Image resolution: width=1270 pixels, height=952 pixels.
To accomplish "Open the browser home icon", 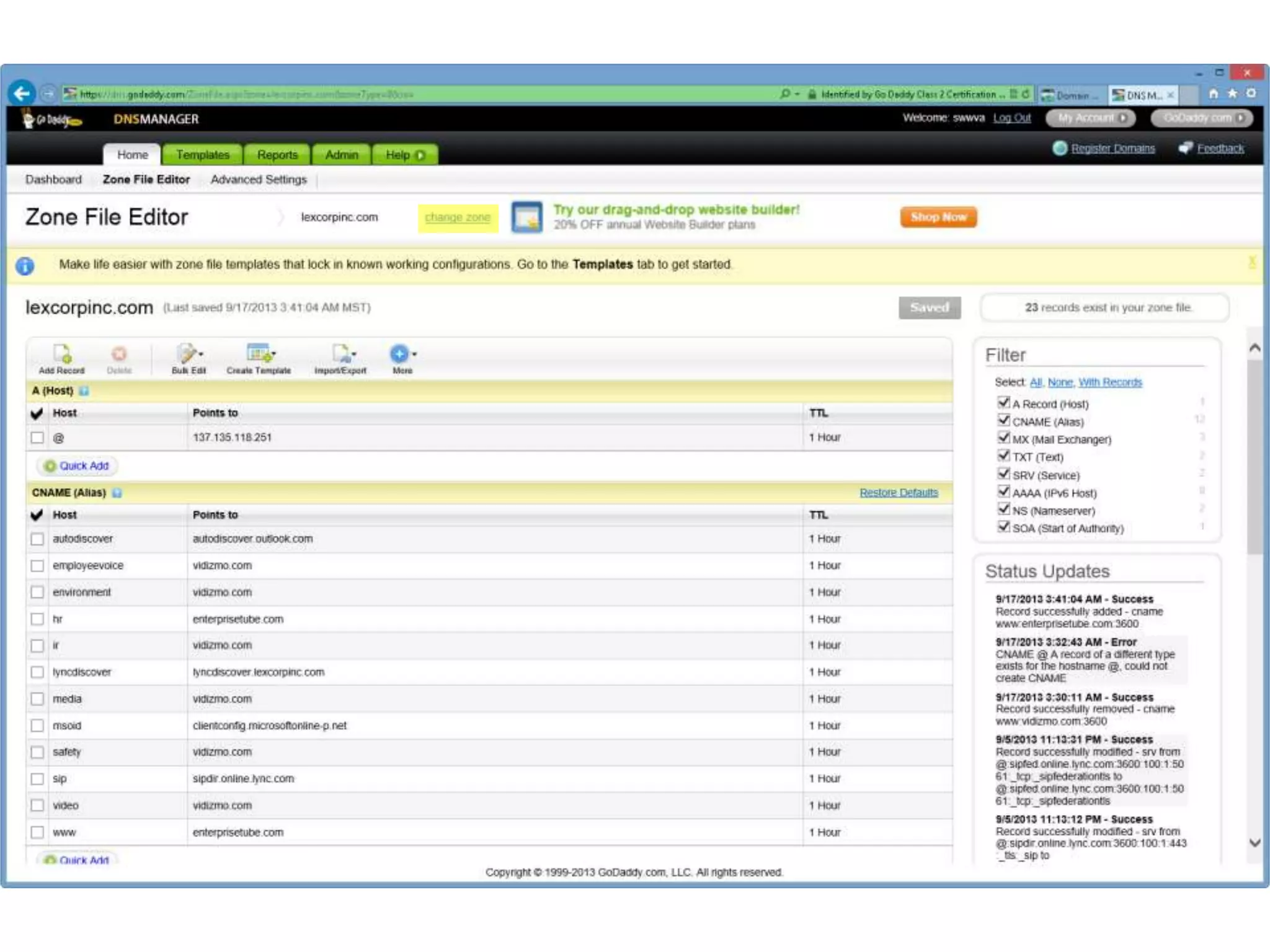I will click(x=1213, y=94).
